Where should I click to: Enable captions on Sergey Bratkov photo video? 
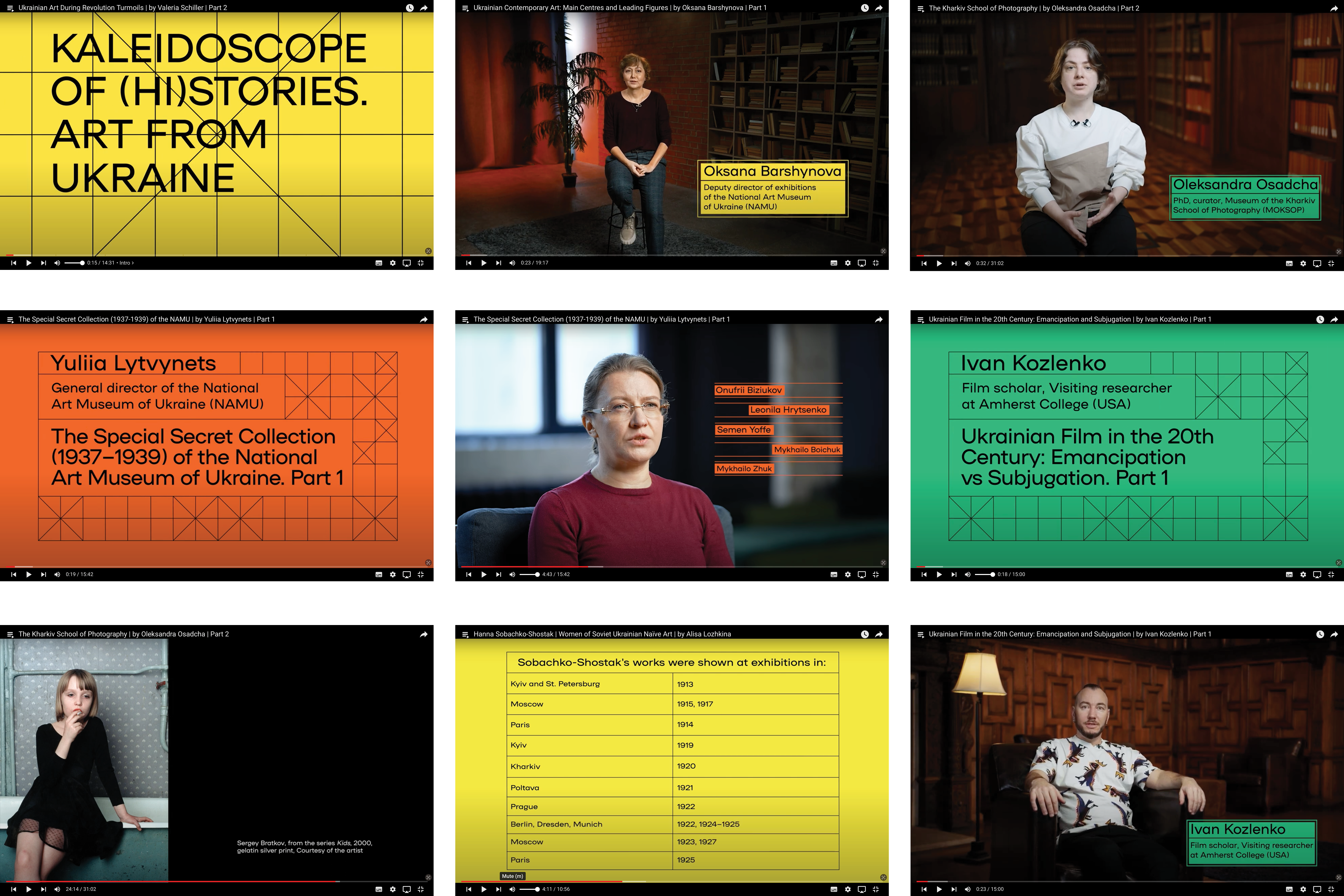coord(378,889)
